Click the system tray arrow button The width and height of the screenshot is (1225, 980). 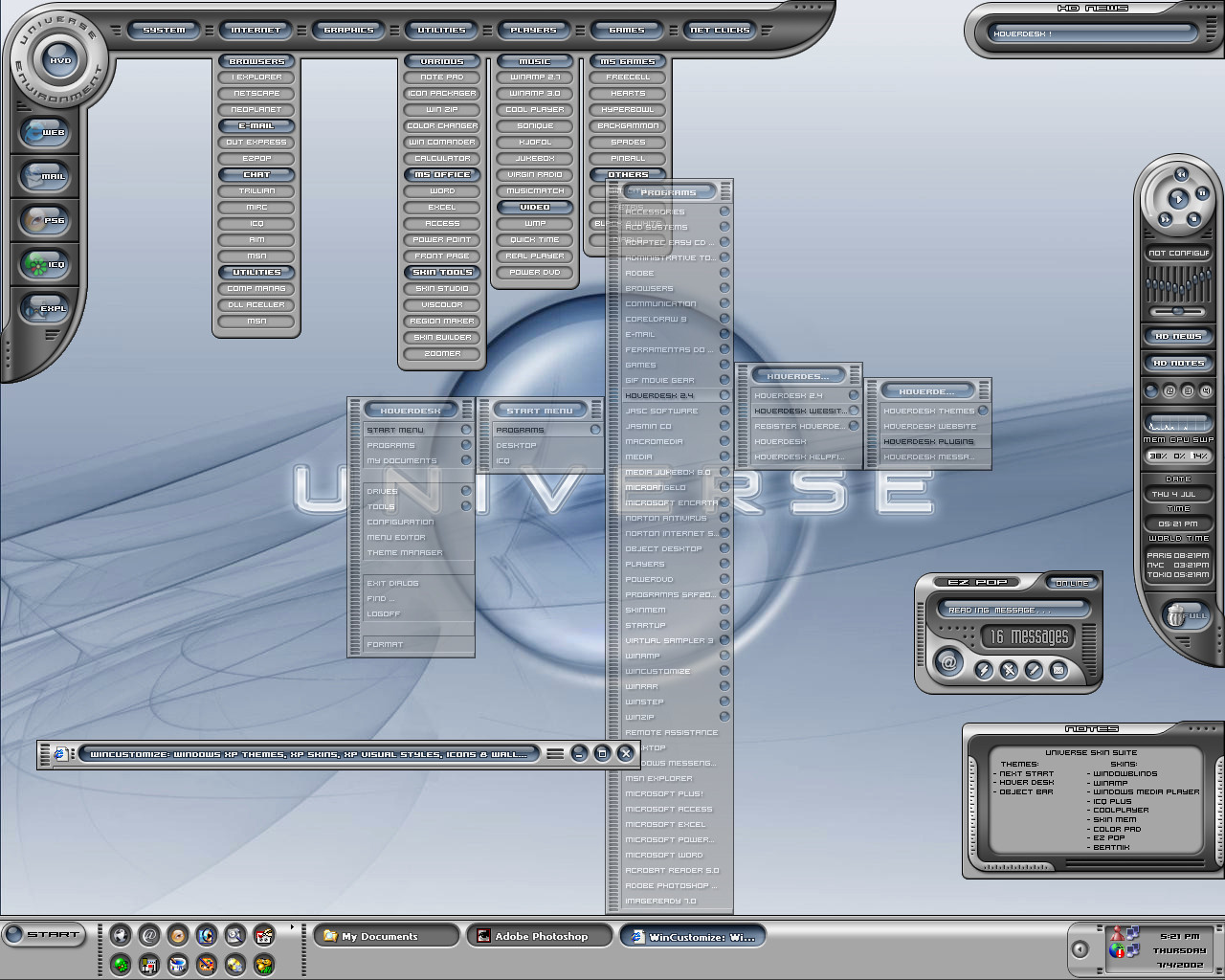coord(1080,949)
